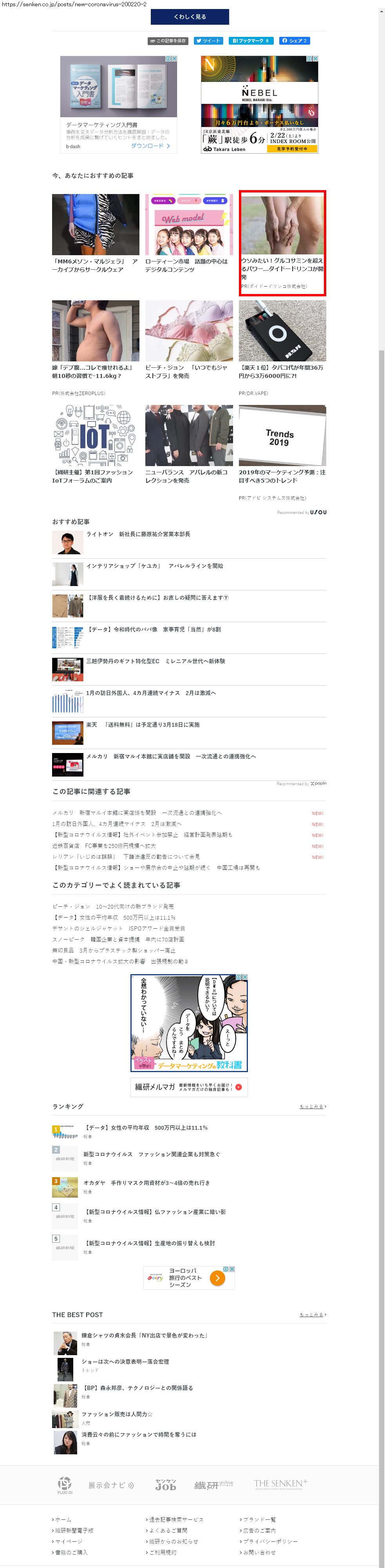This screenshot has height=1568, width=385.
Task: Open the Trends 2019 marketing article thumbnail
Action: point(282,435)
